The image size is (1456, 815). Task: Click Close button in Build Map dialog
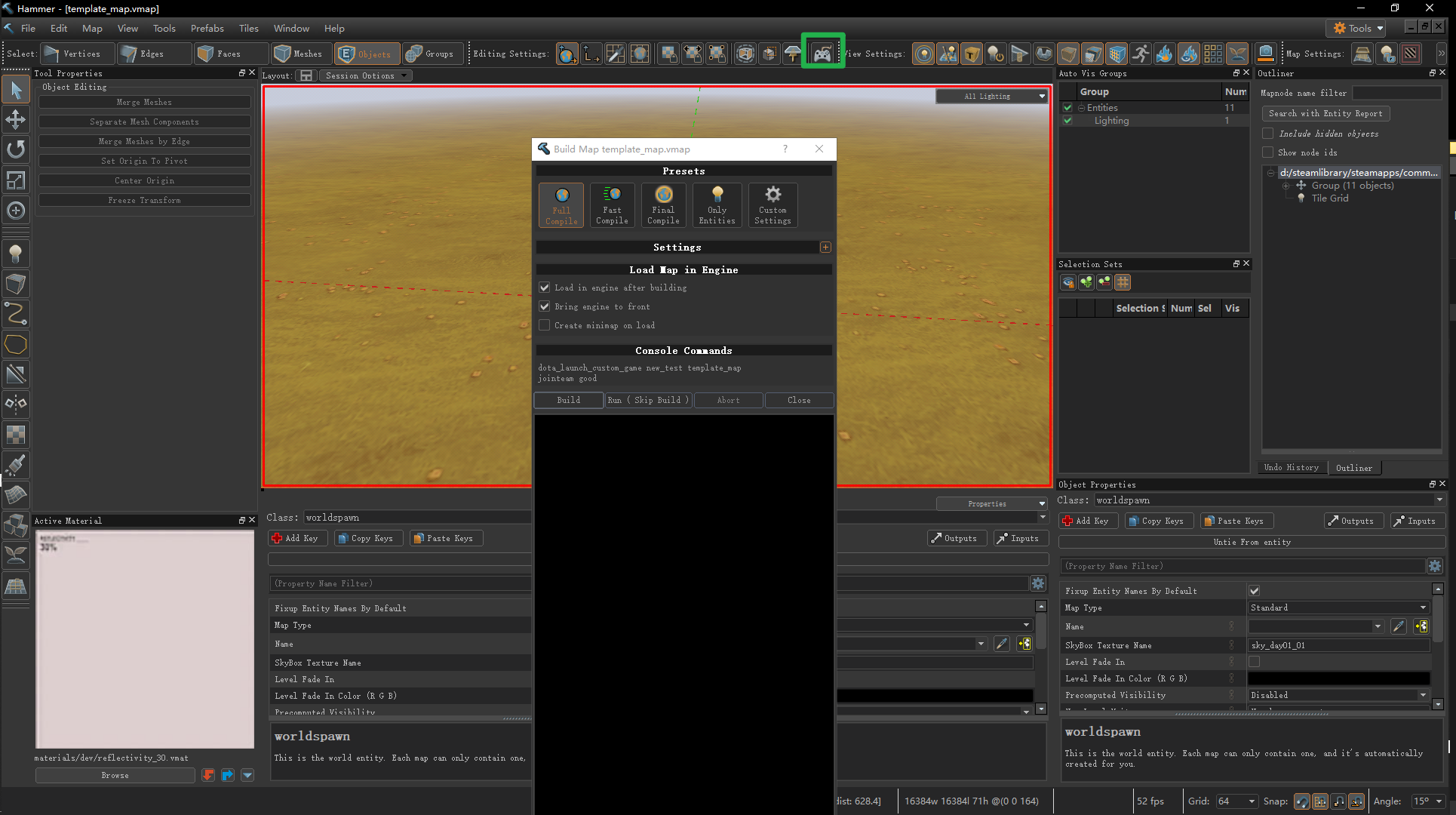tap(799, 400)
